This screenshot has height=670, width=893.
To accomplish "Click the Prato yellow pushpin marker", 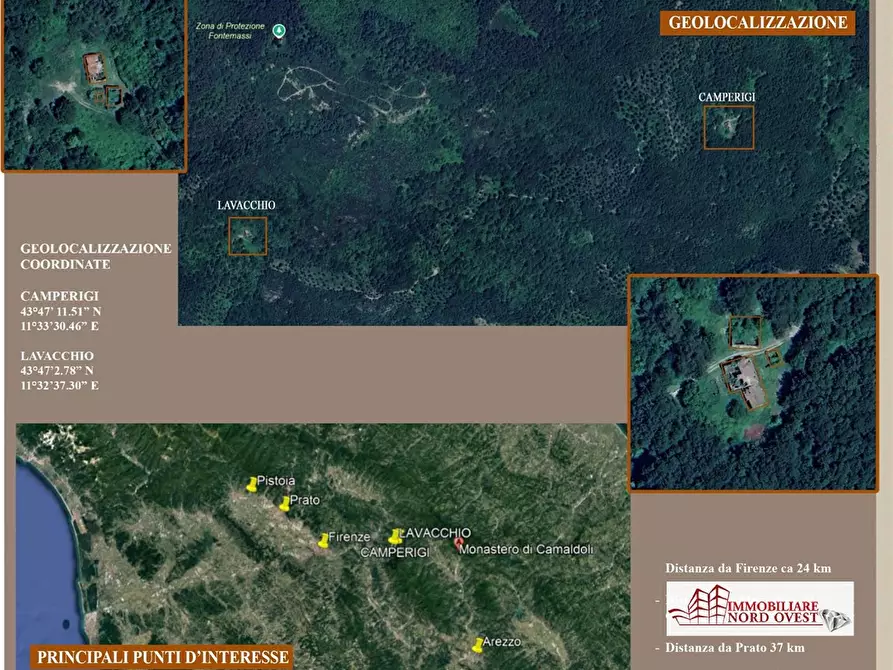I will (284, 504).
